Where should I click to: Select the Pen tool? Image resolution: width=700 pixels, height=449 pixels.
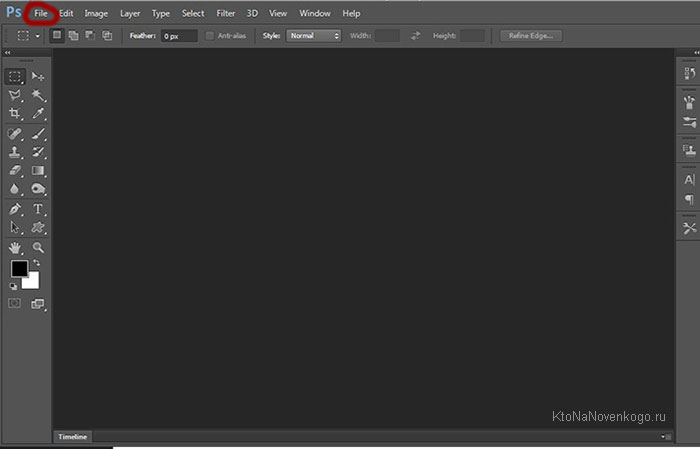click(x=15, y=209)
